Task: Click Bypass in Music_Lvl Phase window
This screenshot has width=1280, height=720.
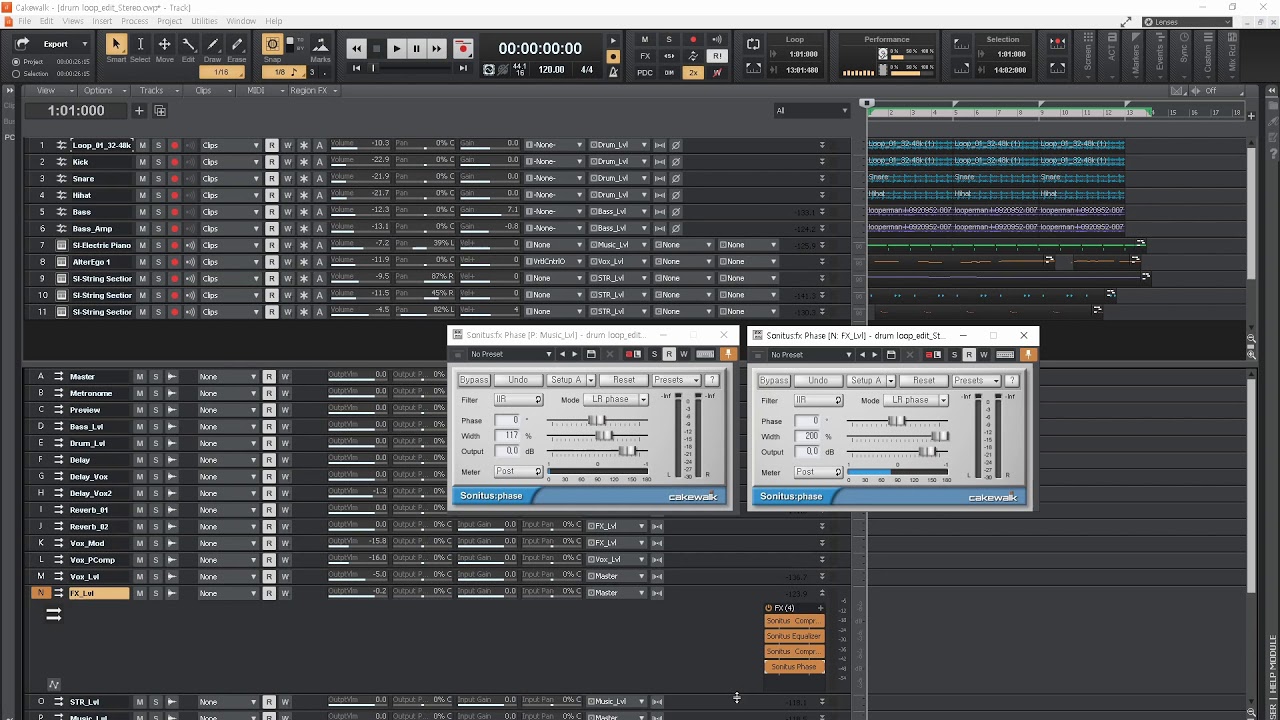Action: pyautogui.click(x=474, y=380)
